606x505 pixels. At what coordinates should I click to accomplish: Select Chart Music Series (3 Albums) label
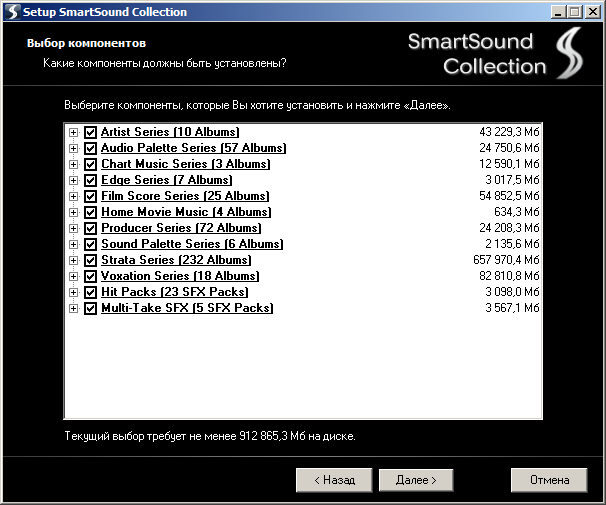[186, 164]
